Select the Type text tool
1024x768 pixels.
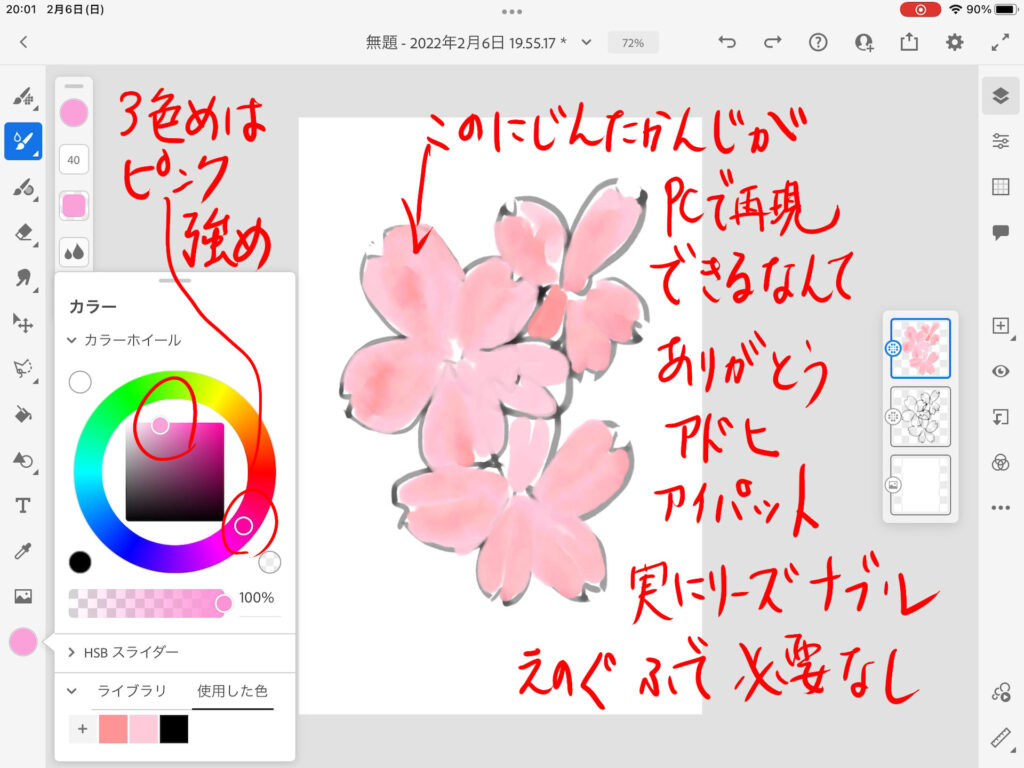[x=22, y=505]
